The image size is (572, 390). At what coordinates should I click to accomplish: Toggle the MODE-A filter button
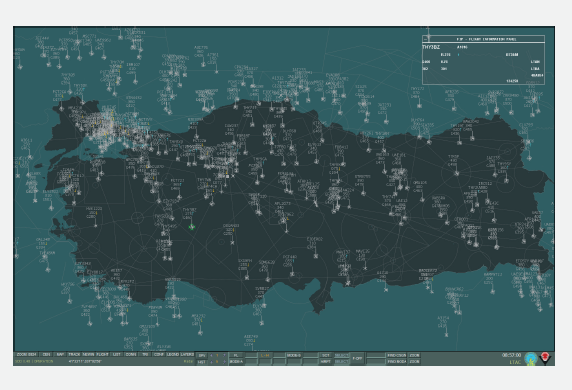(236, 362)
